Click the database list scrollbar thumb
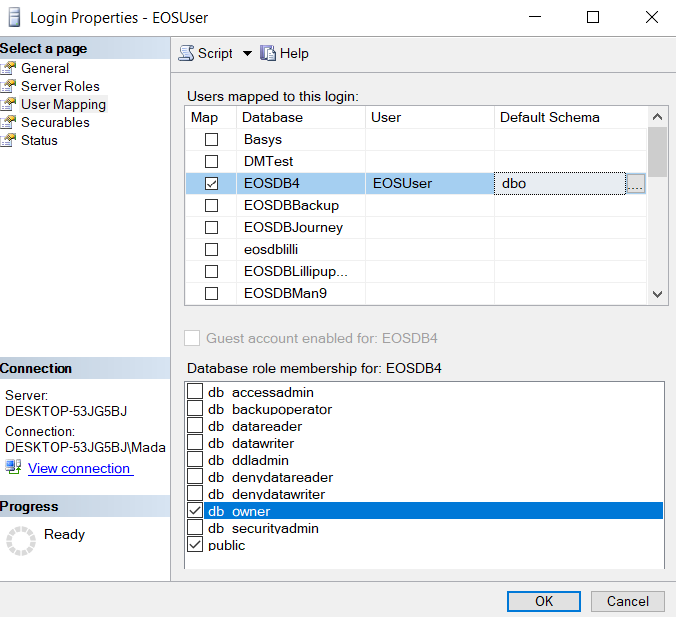Image resolution: width=676 pixels, height=617 pixels. pos(657,152)
